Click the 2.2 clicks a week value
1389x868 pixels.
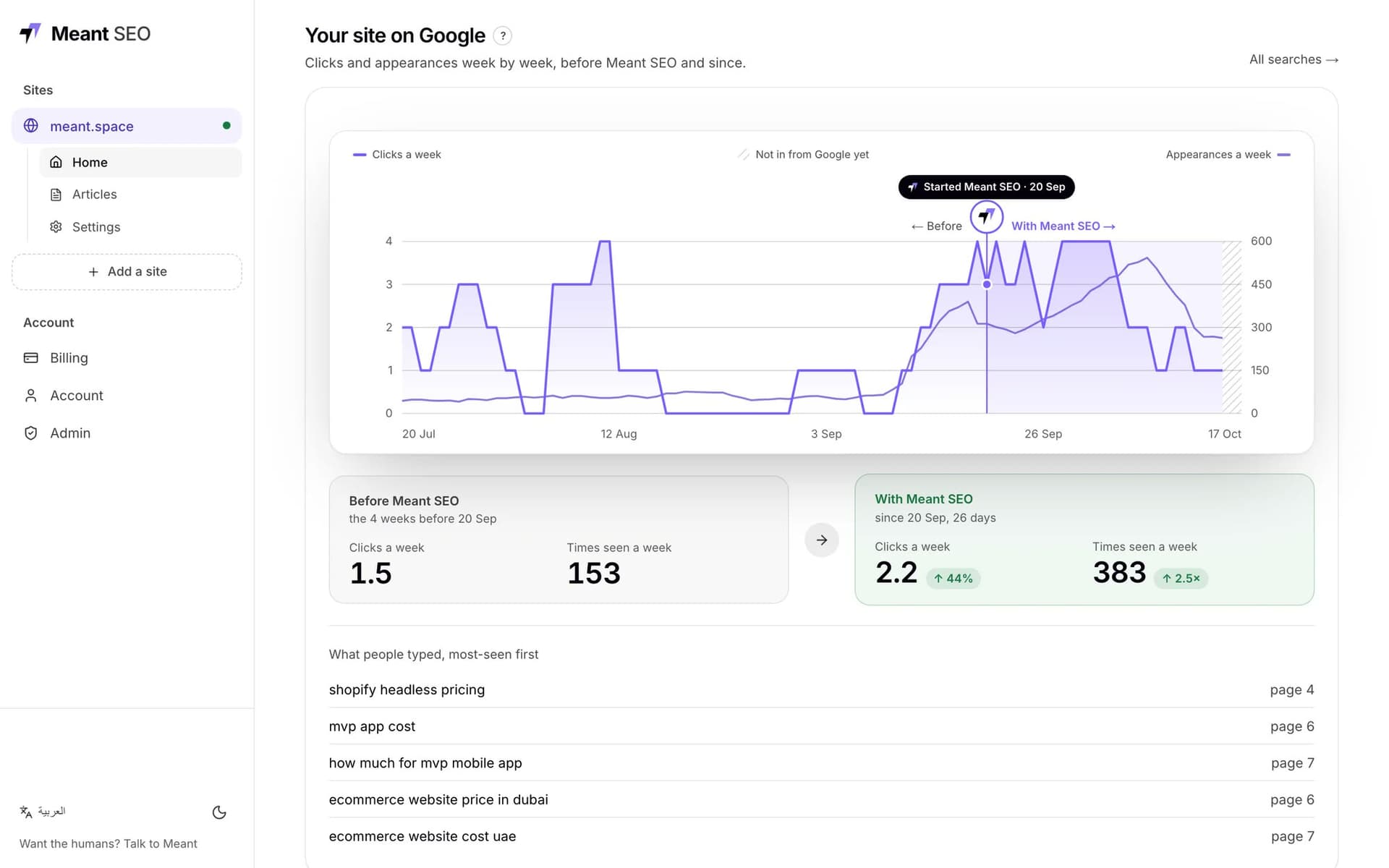coord(896,573)
